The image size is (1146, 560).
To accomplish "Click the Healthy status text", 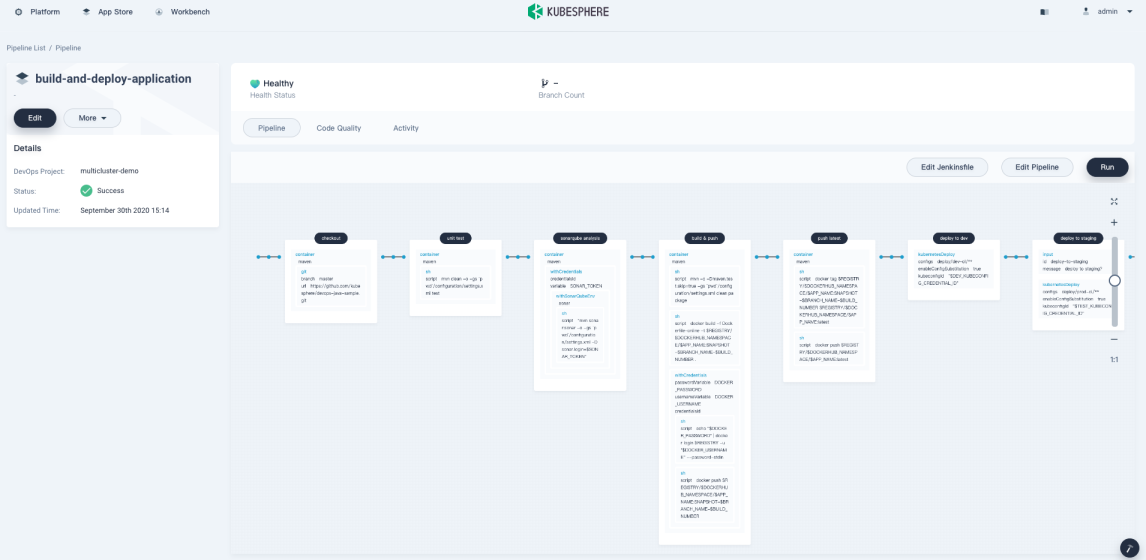I will [x=278, y=83].
